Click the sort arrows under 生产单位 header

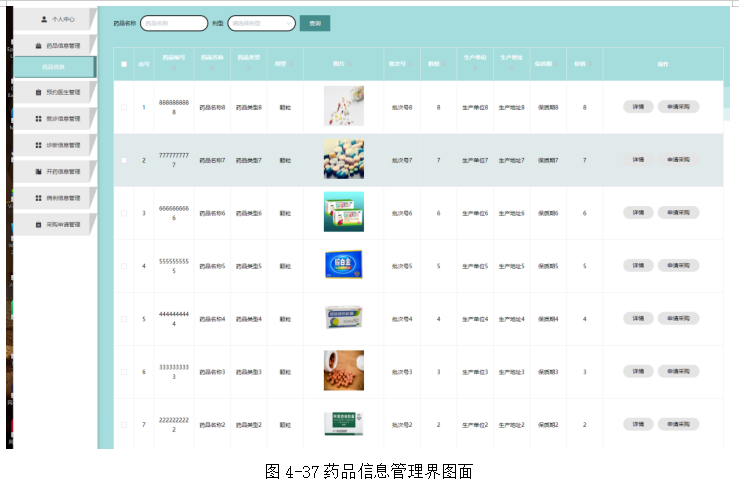[475, 69]
